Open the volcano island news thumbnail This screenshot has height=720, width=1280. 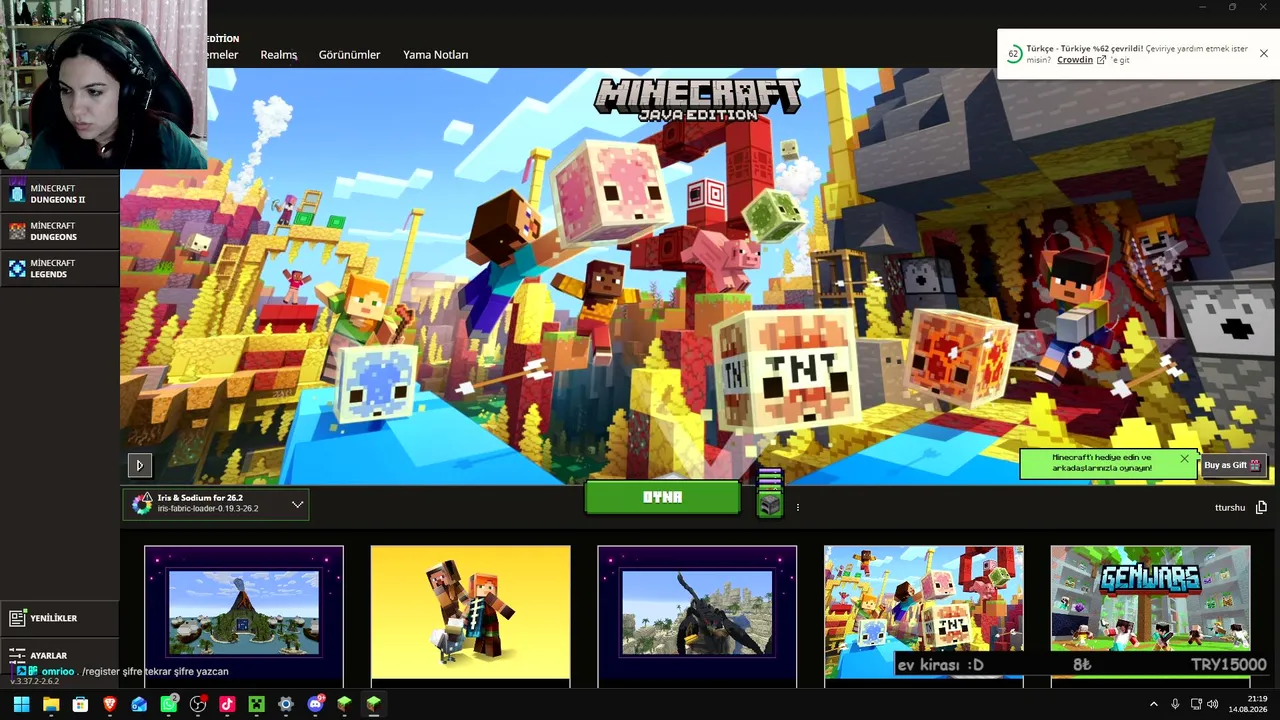click(x=244, y=615)
